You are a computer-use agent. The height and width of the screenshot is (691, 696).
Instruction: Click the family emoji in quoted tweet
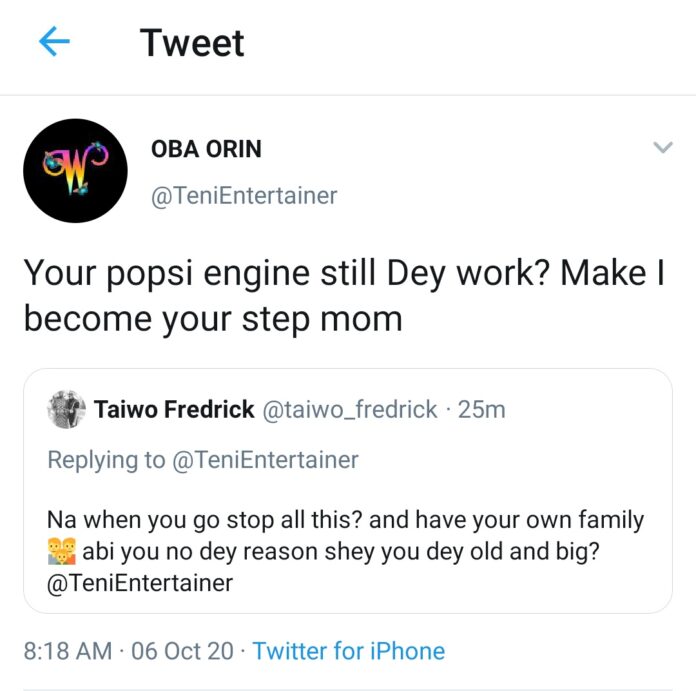[x=62, y=552]
